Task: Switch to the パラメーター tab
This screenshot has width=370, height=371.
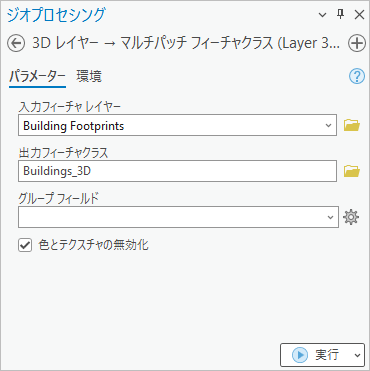Action: [37, 77]
